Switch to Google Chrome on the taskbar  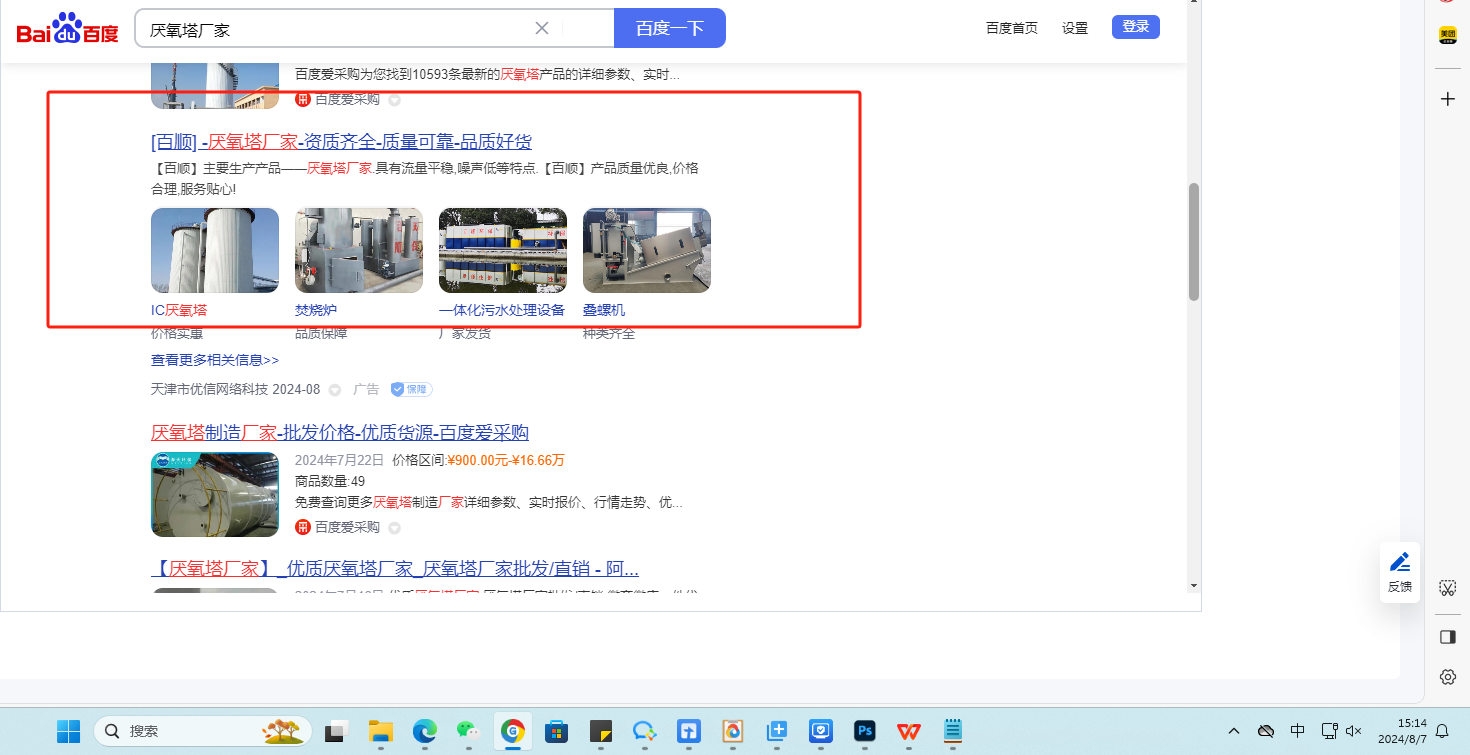tap(513, 731)
